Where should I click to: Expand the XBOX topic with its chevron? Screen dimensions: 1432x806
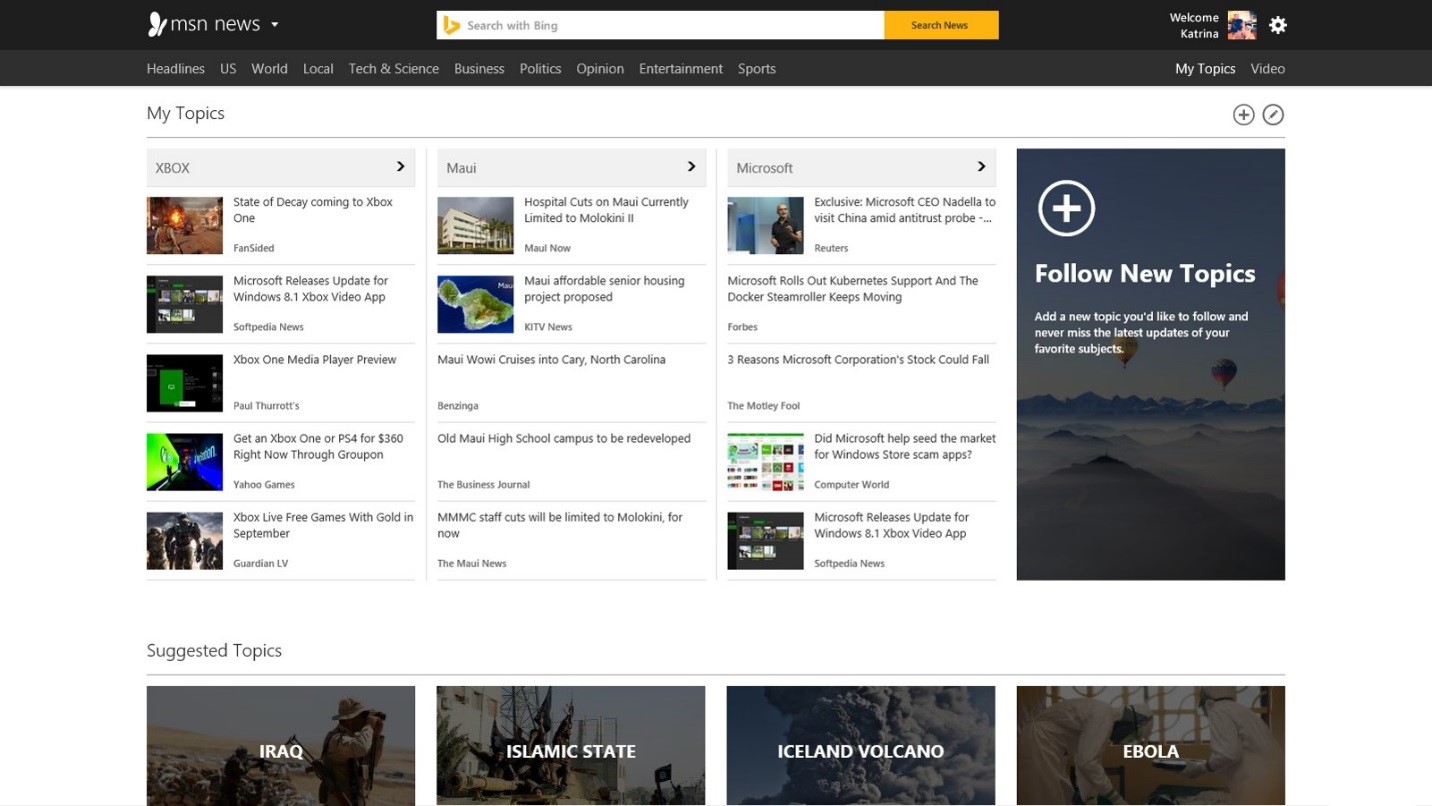point(399,167)
